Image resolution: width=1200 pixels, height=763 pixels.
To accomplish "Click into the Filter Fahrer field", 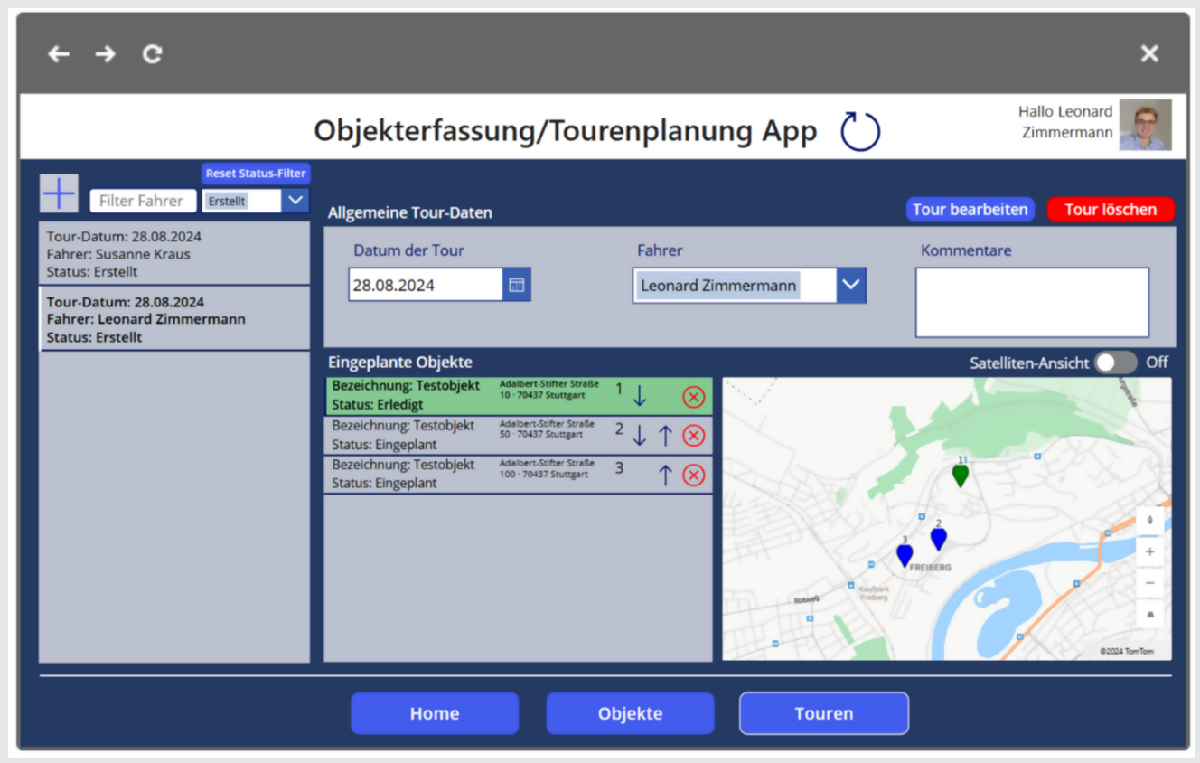I will pos(143,201).
